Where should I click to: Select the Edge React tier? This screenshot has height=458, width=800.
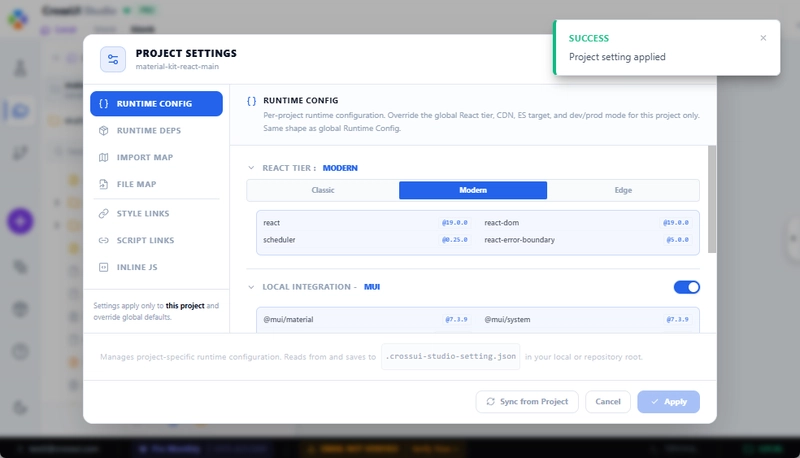623,190
